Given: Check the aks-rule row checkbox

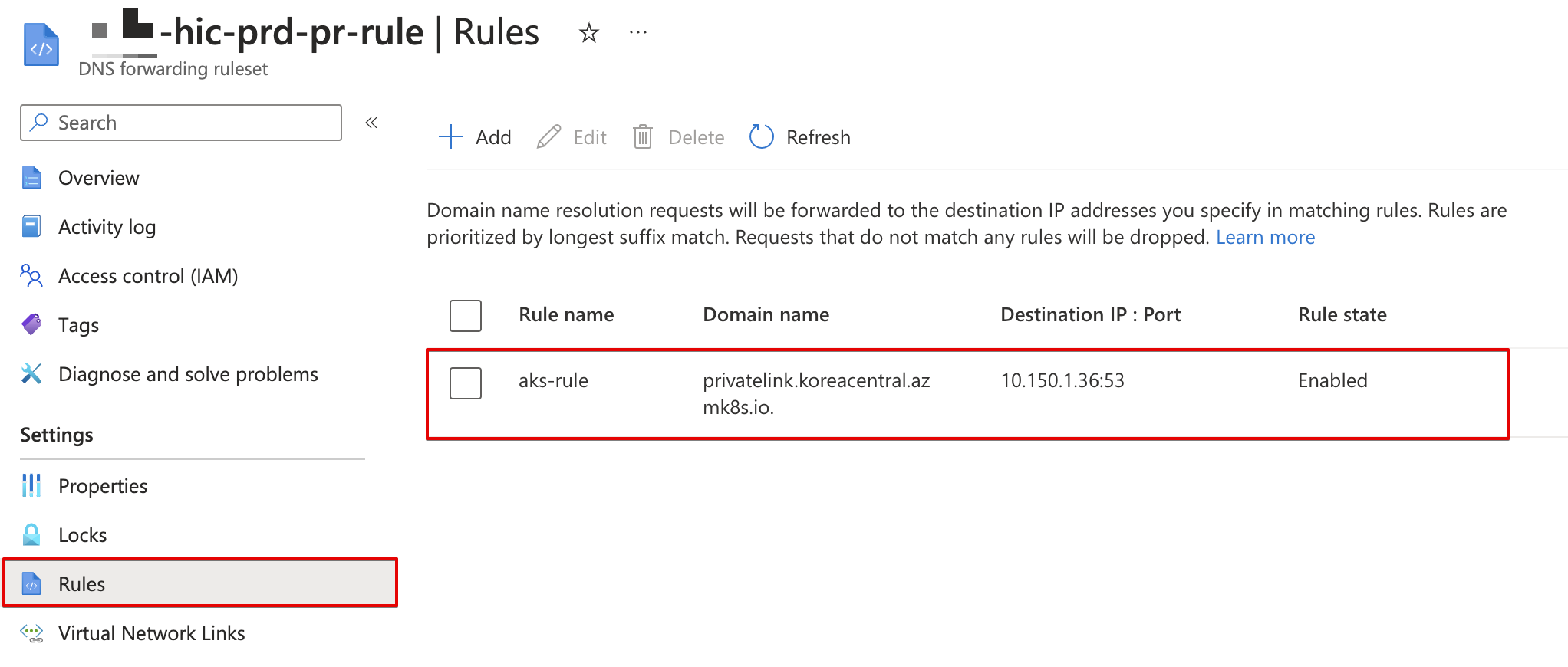Looking at the screenshot, I should 466,383.
